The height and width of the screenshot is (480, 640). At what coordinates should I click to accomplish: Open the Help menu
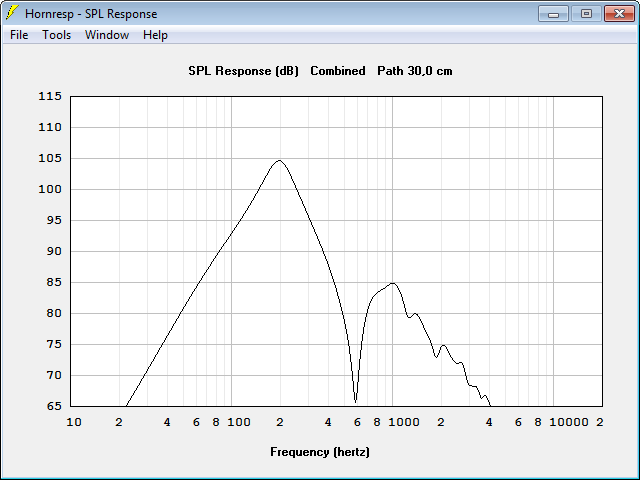pos(155,35)
